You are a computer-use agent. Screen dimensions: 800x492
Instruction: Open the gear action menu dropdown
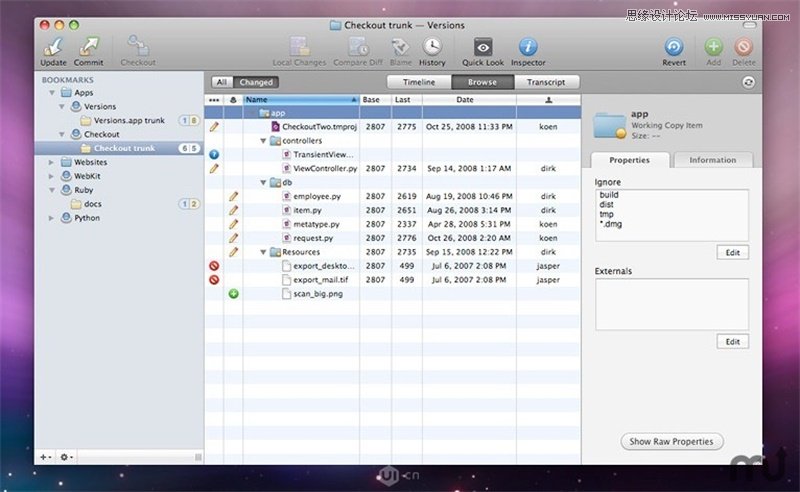coord(67,456)
